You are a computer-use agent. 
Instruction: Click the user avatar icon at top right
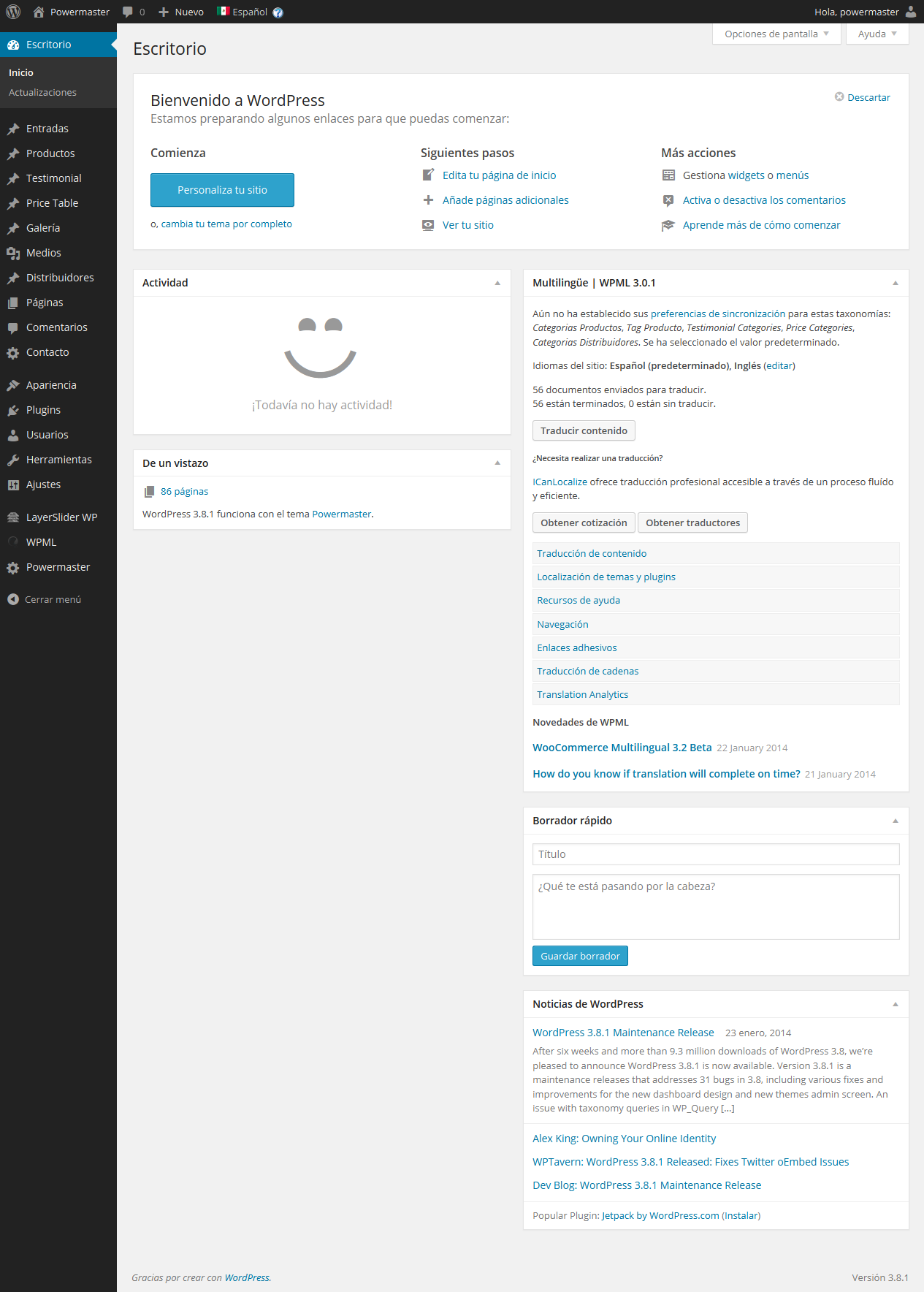pos(910,12)
